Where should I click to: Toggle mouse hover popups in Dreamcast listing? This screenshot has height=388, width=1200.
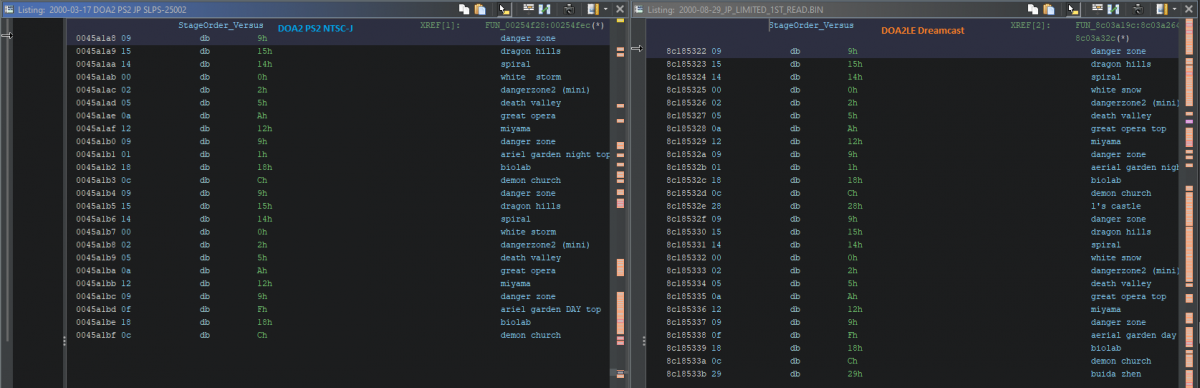[x=1074, y=9]
